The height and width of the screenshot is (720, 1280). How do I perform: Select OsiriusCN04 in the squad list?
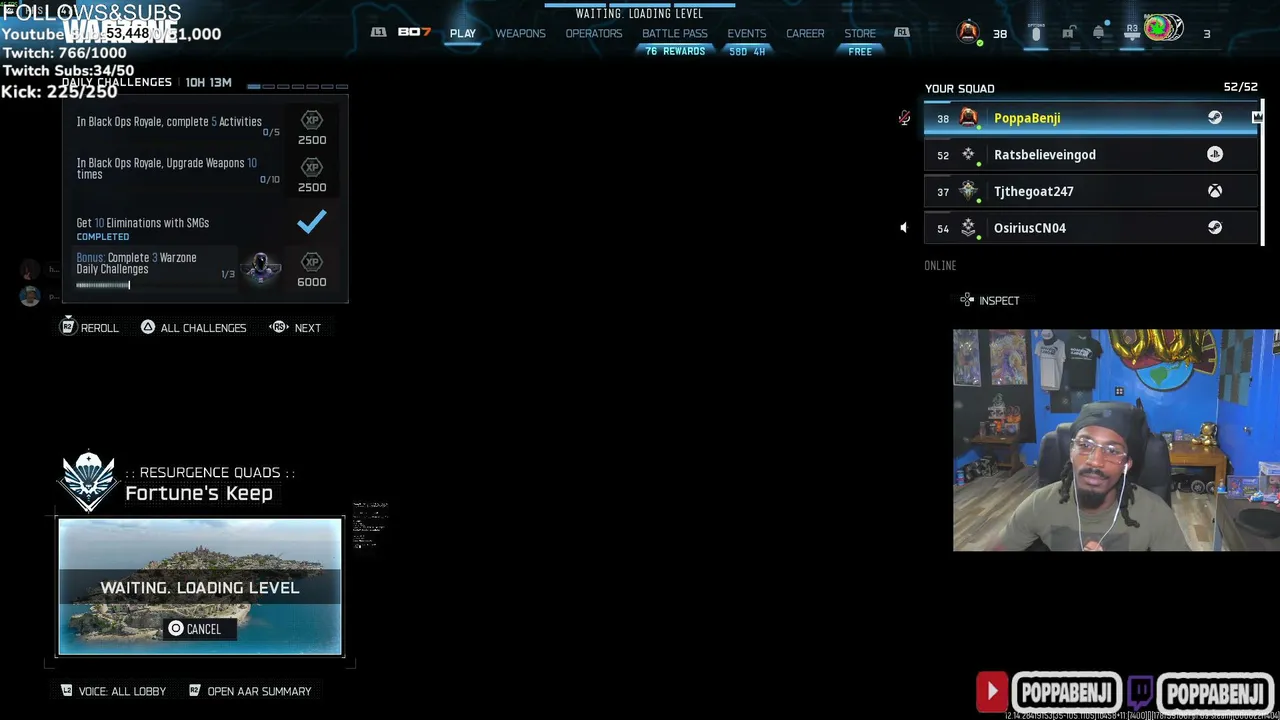coord(1091,228)
